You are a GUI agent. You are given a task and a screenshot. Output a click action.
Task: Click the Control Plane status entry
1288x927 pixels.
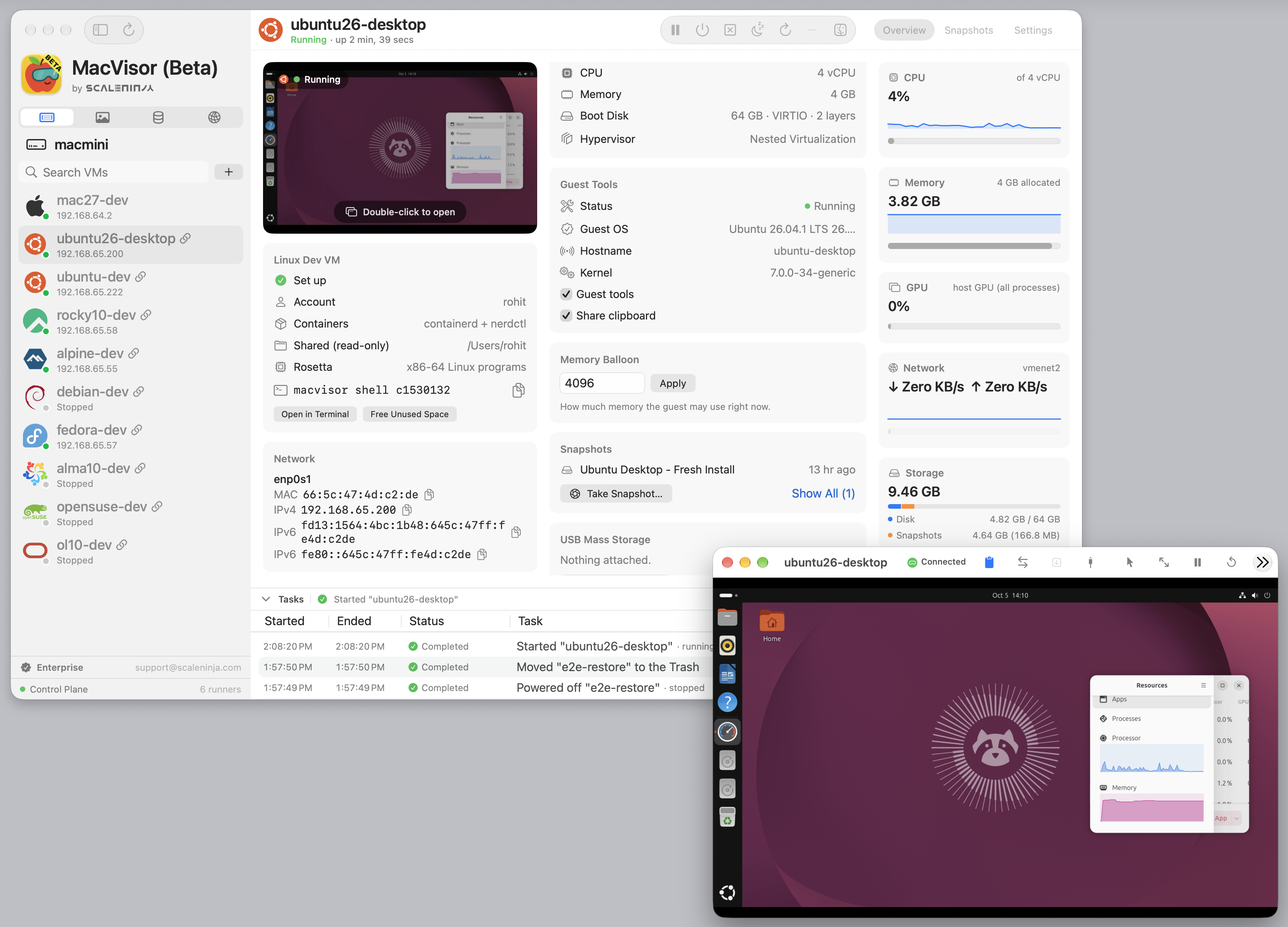[x=59, y=689]
